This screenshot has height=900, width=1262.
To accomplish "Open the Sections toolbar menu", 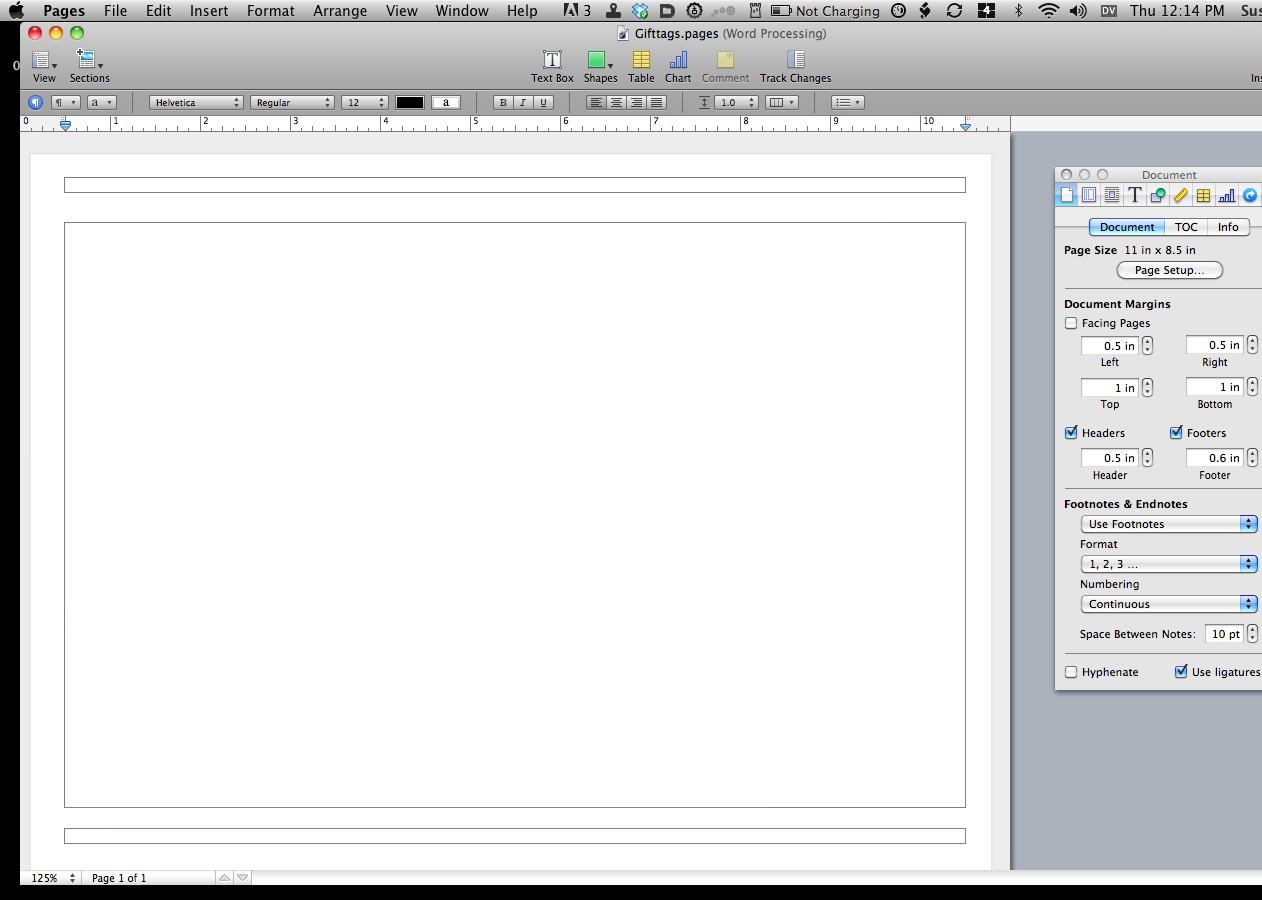I will point(89,66).
